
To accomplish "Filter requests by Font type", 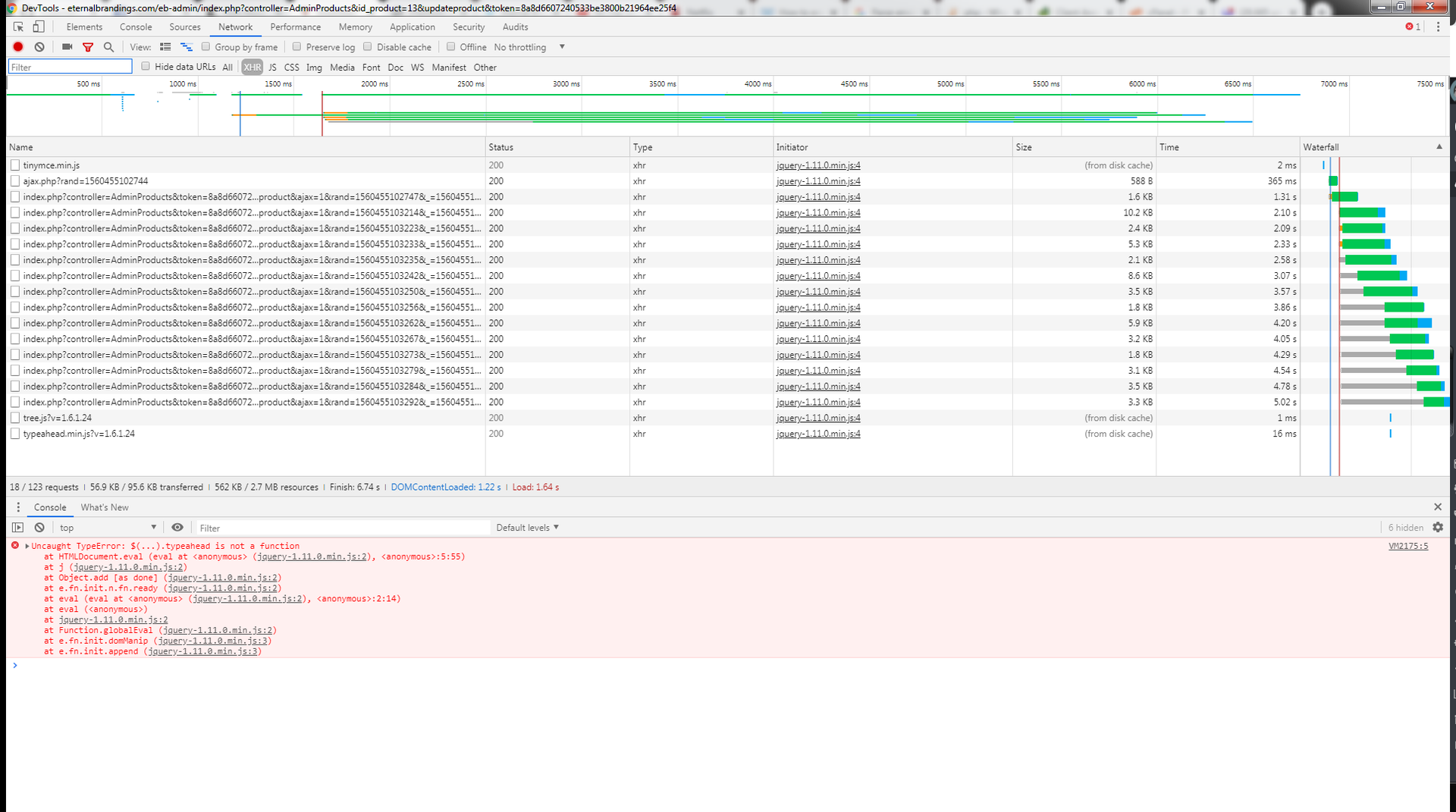I will tap(372, 67).
